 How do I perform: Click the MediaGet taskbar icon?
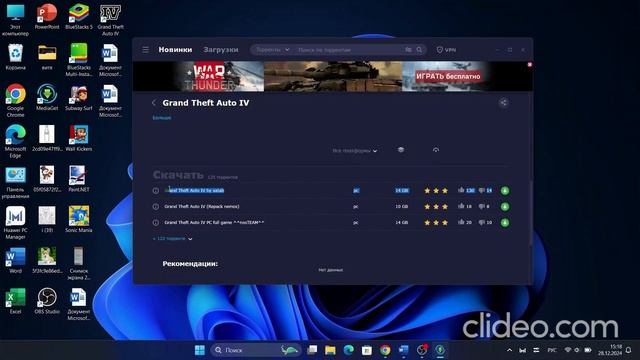(x=440, y=350)
